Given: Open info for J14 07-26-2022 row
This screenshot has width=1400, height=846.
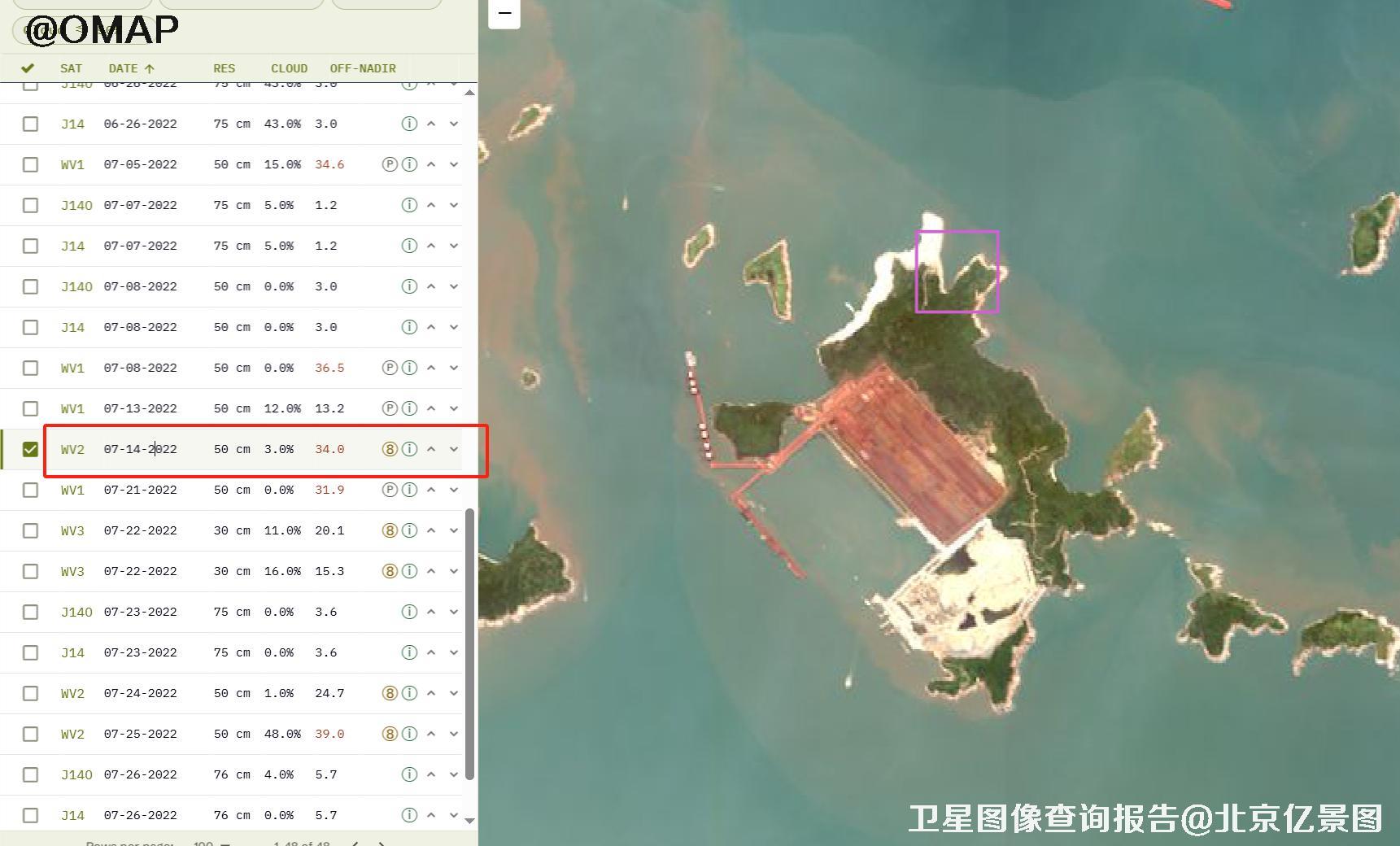Looking at the screenshot, I should pyautogui.click(x=409, y=815).
